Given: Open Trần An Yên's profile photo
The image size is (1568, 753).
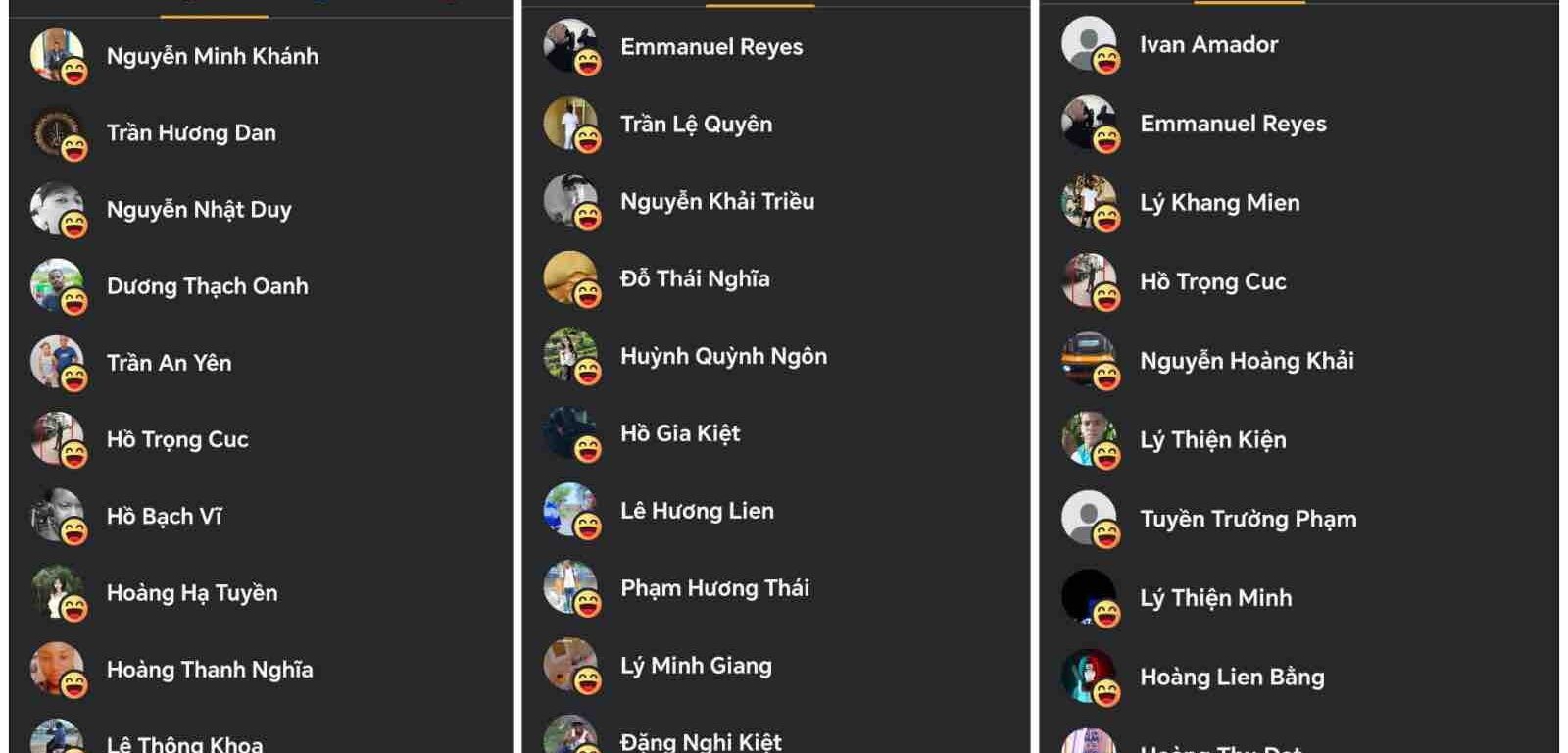Looking at the screenshot, I should click(x=57, y=362).
